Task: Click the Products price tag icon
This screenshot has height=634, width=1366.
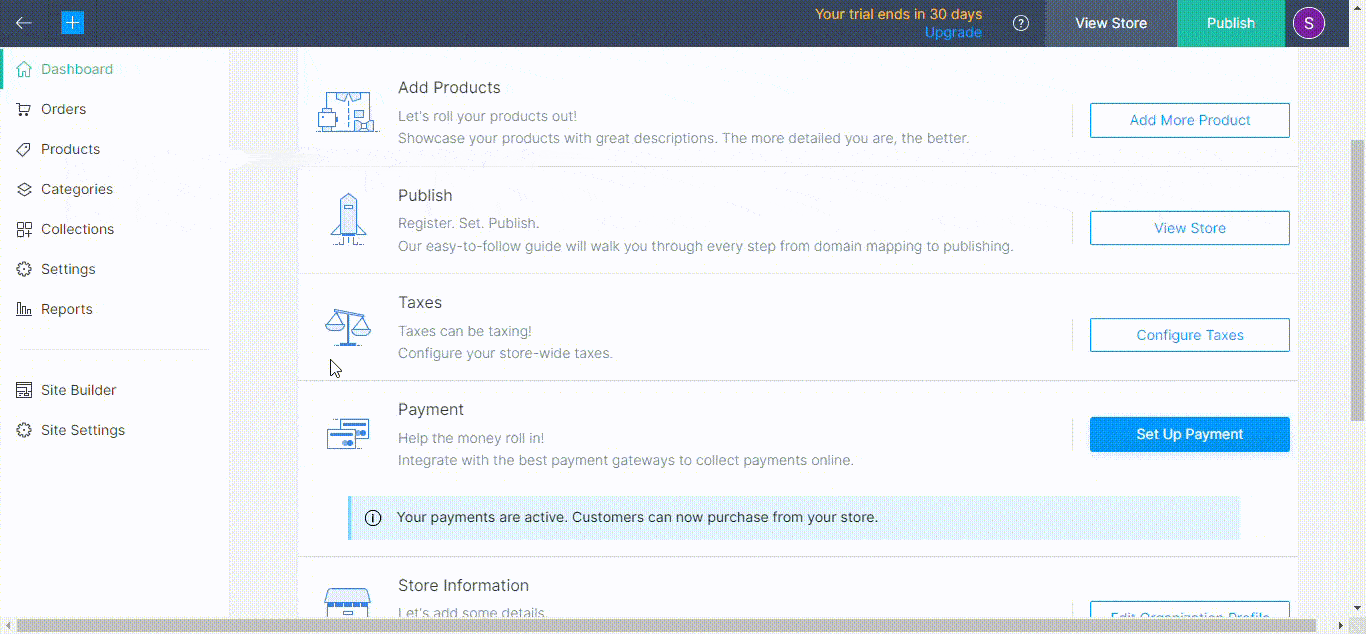Action: pos(24,149)
